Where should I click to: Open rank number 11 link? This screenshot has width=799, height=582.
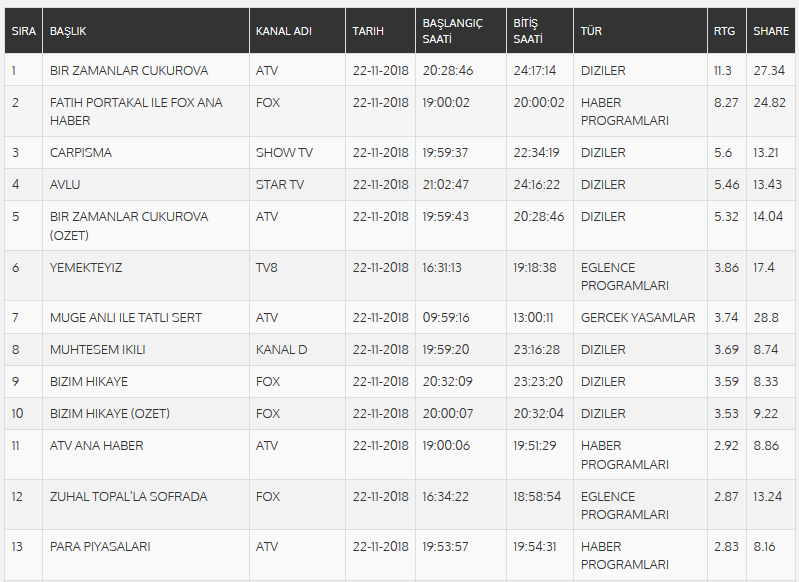15,446
